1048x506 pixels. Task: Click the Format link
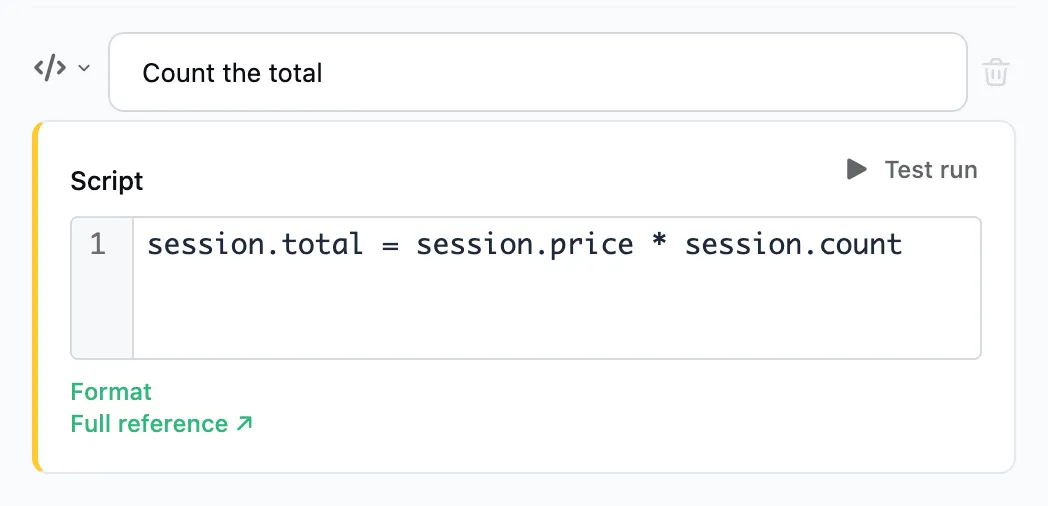click(111, 391)
